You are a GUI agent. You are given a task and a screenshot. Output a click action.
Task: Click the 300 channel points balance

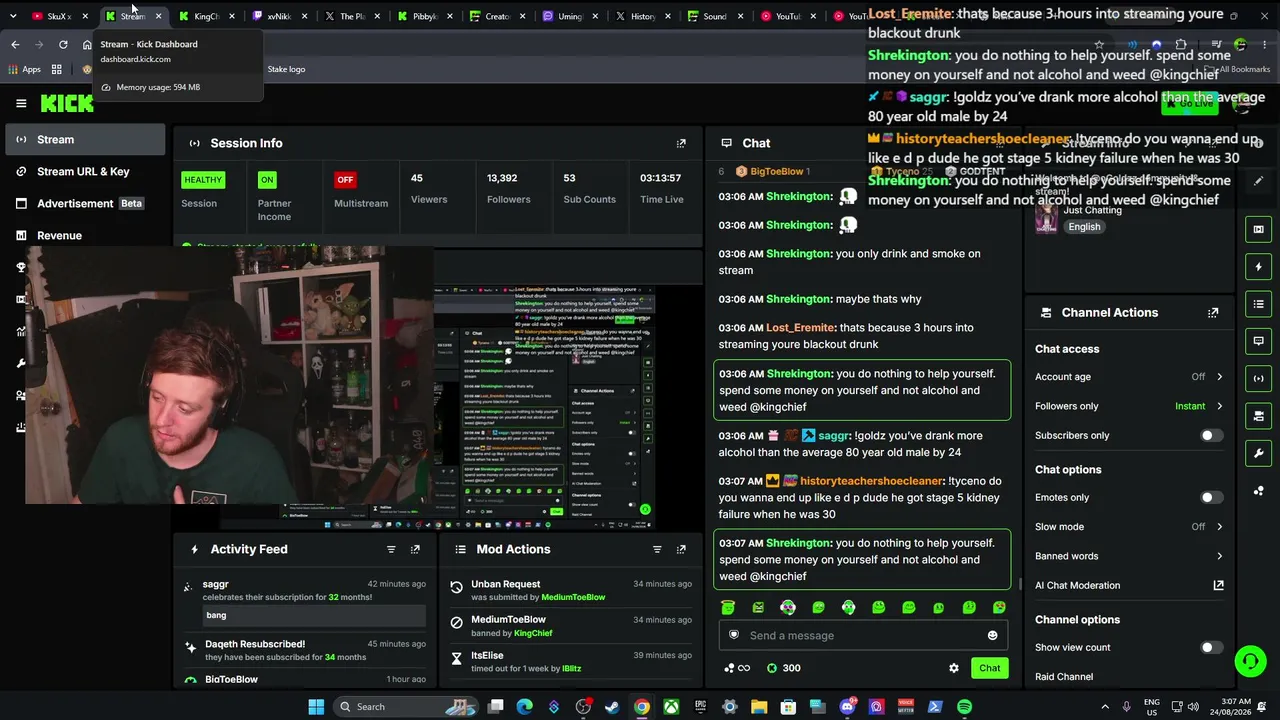click(x=783, y=668)
